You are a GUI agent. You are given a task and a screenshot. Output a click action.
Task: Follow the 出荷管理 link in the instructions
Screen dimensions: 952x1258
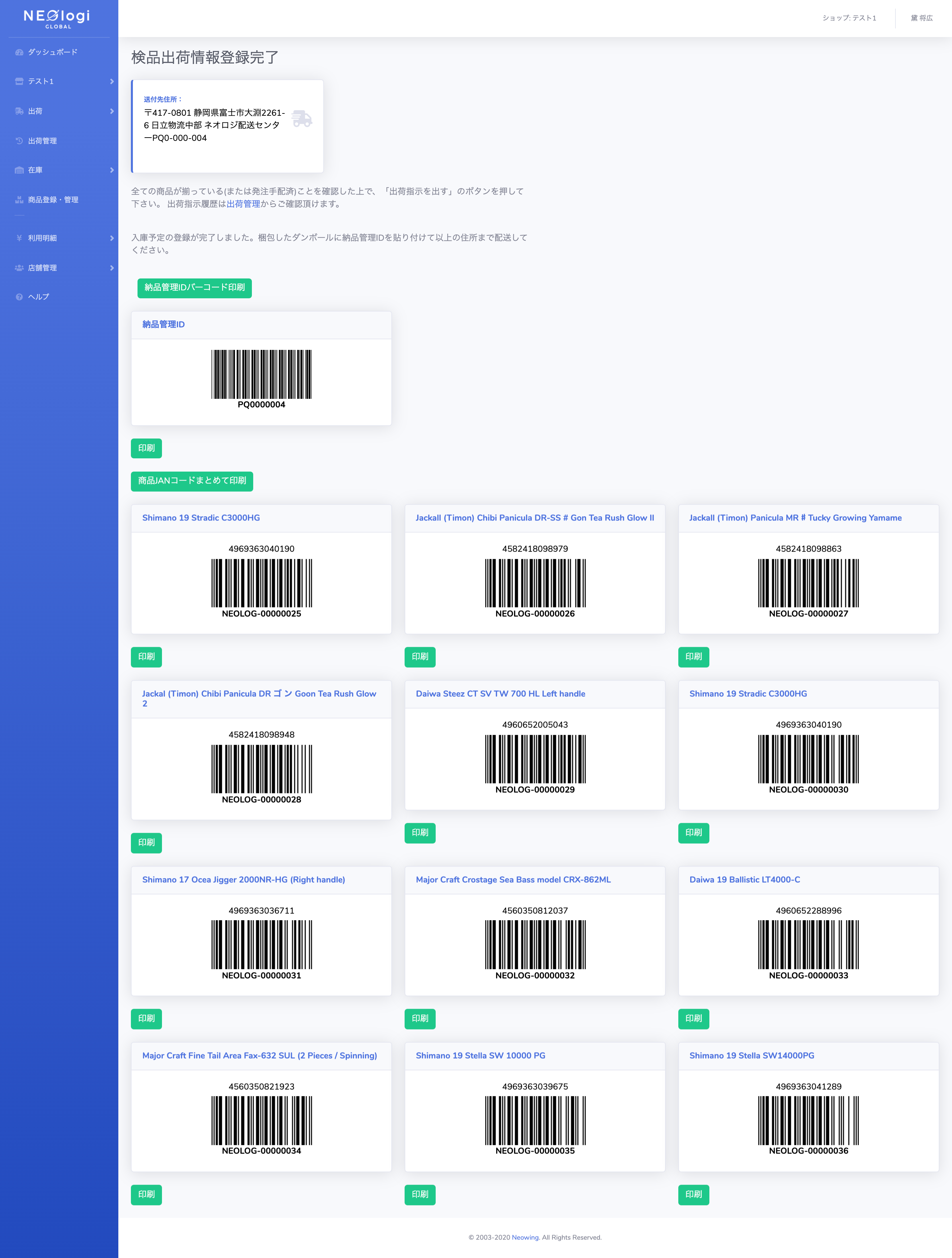click(243, 204)
